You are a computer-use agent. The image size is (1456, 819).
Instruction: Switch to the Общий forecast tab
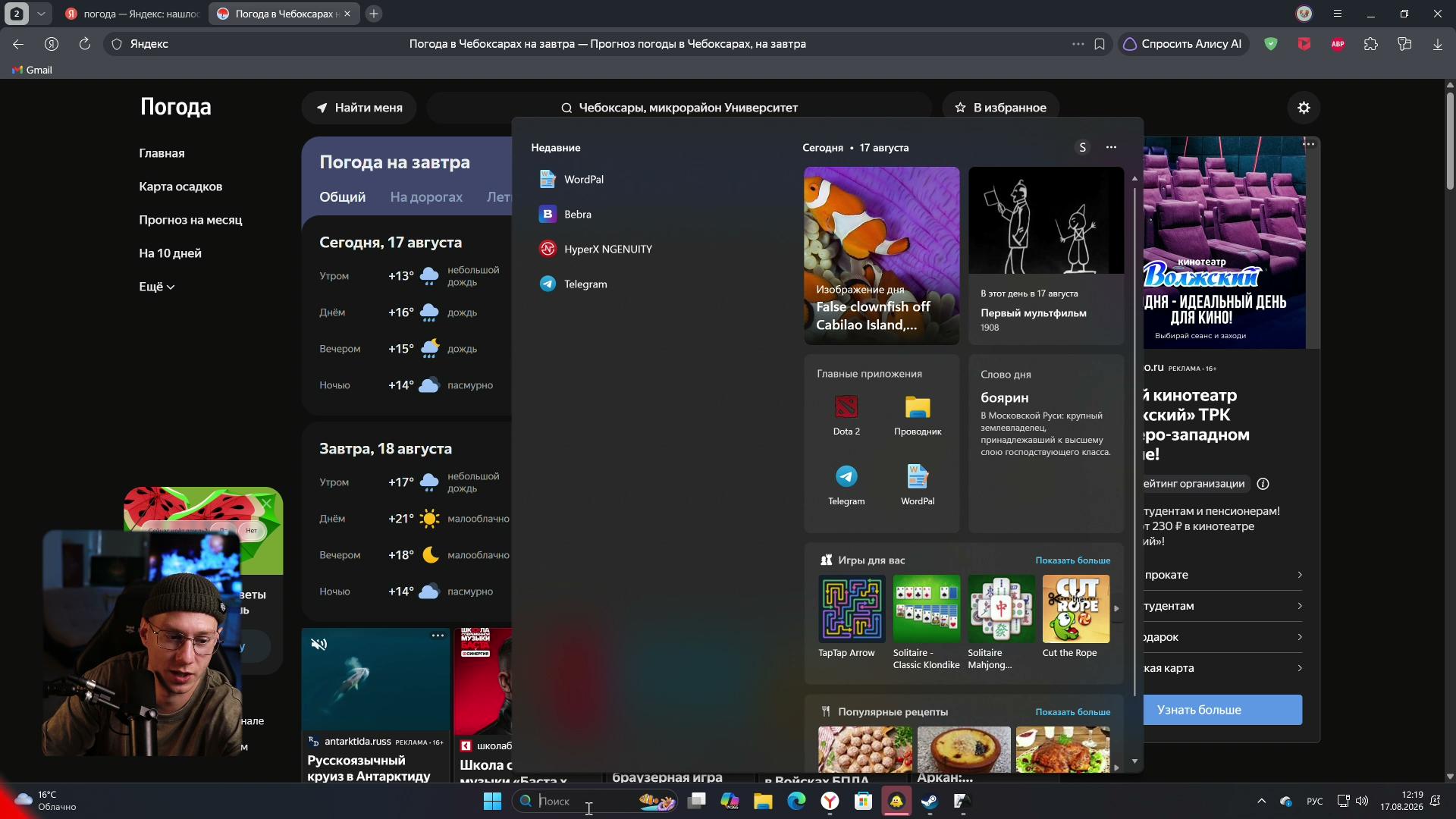(342, 197)
